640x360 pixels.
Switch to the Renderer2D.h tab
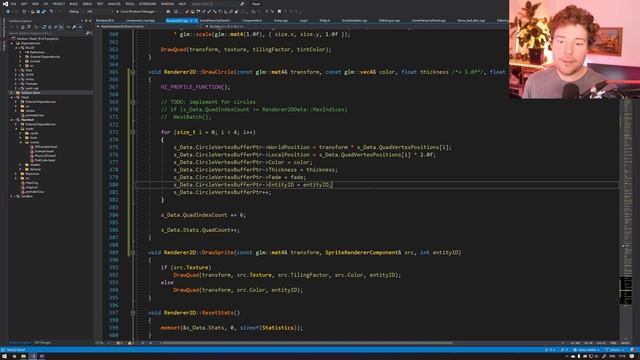[x=105, y=20]
